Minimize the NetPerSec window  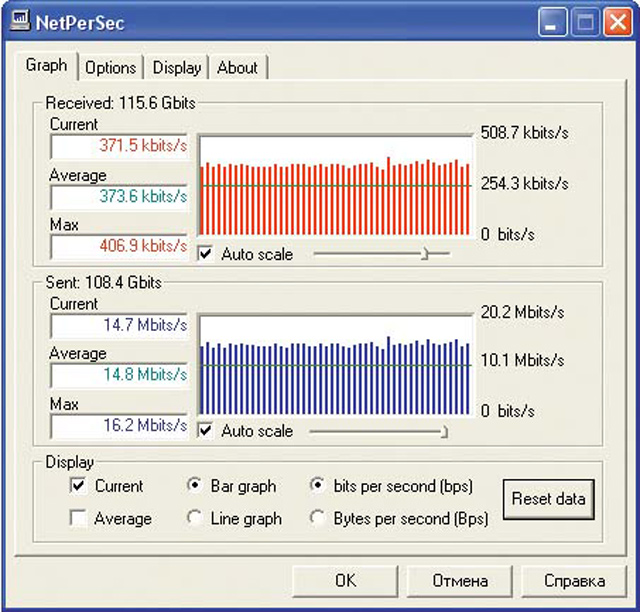pos(552,22)
